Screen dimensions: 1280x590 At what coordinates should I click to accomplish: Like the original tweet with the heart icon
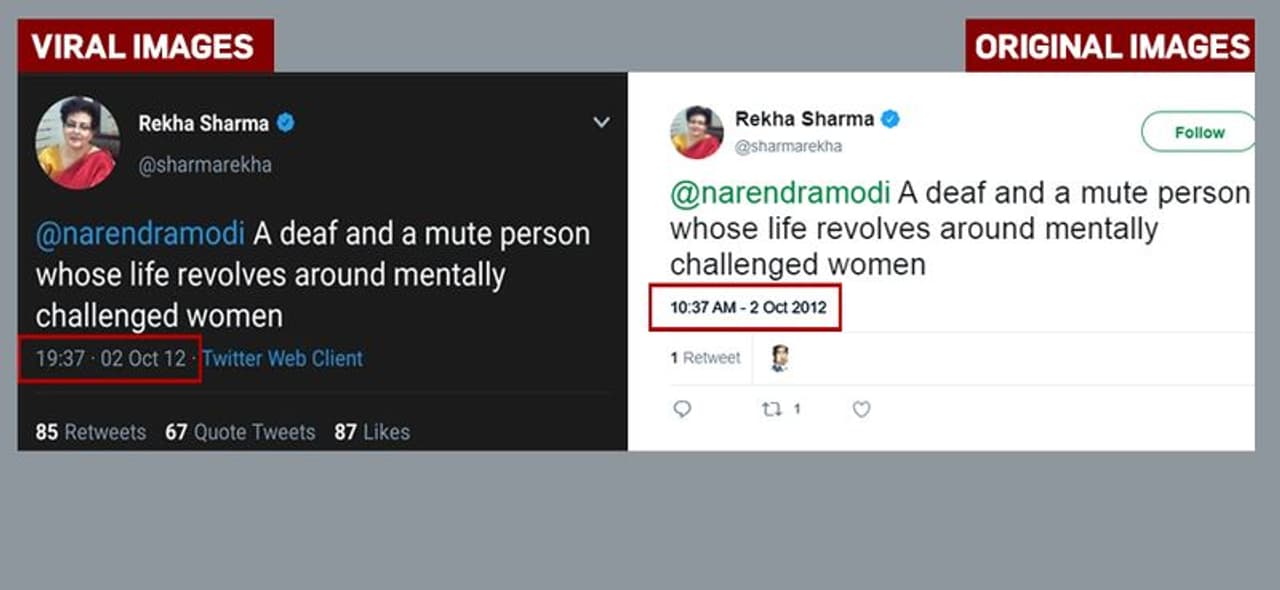click(861, 409)
